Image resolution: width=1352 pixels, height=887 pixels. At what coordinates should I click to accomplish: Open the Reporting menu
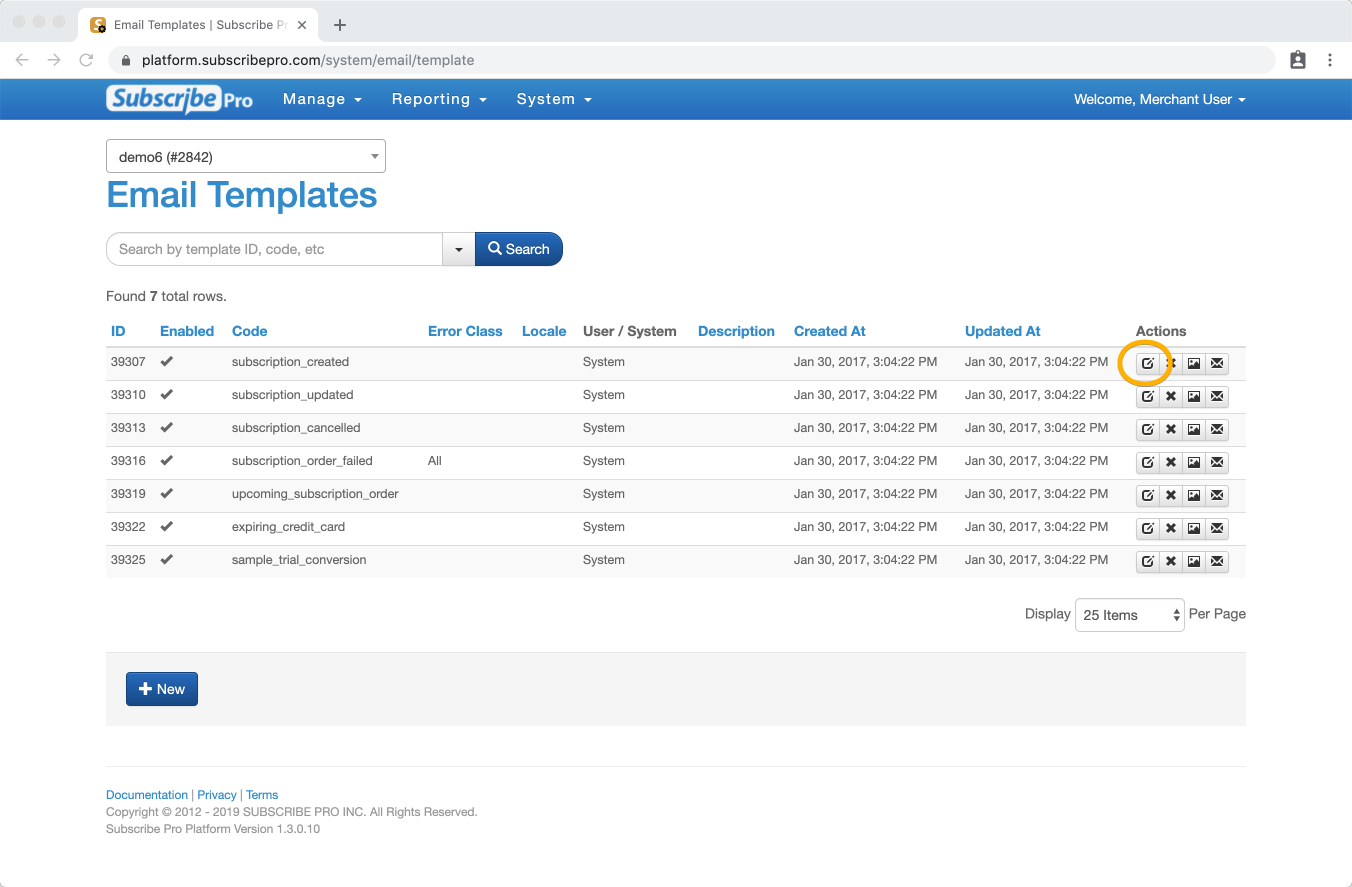pos(439,99)
